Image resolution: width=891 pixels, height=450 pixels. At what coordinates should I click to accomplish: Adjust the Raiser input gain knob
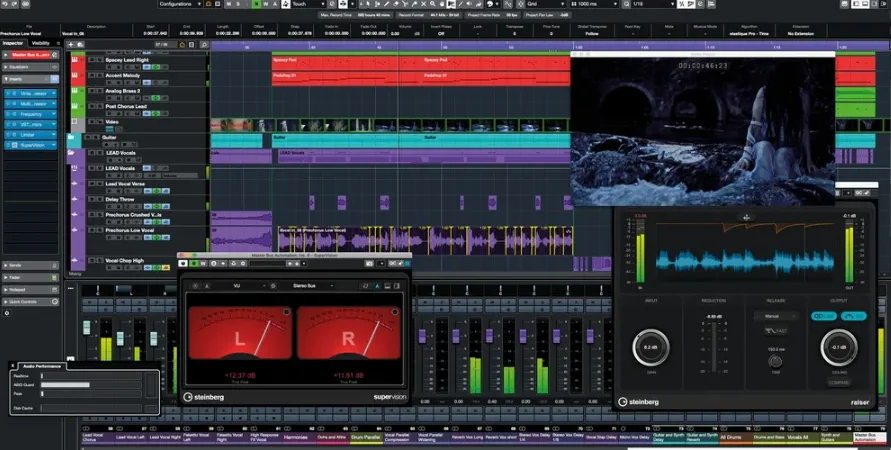point(651,347)
